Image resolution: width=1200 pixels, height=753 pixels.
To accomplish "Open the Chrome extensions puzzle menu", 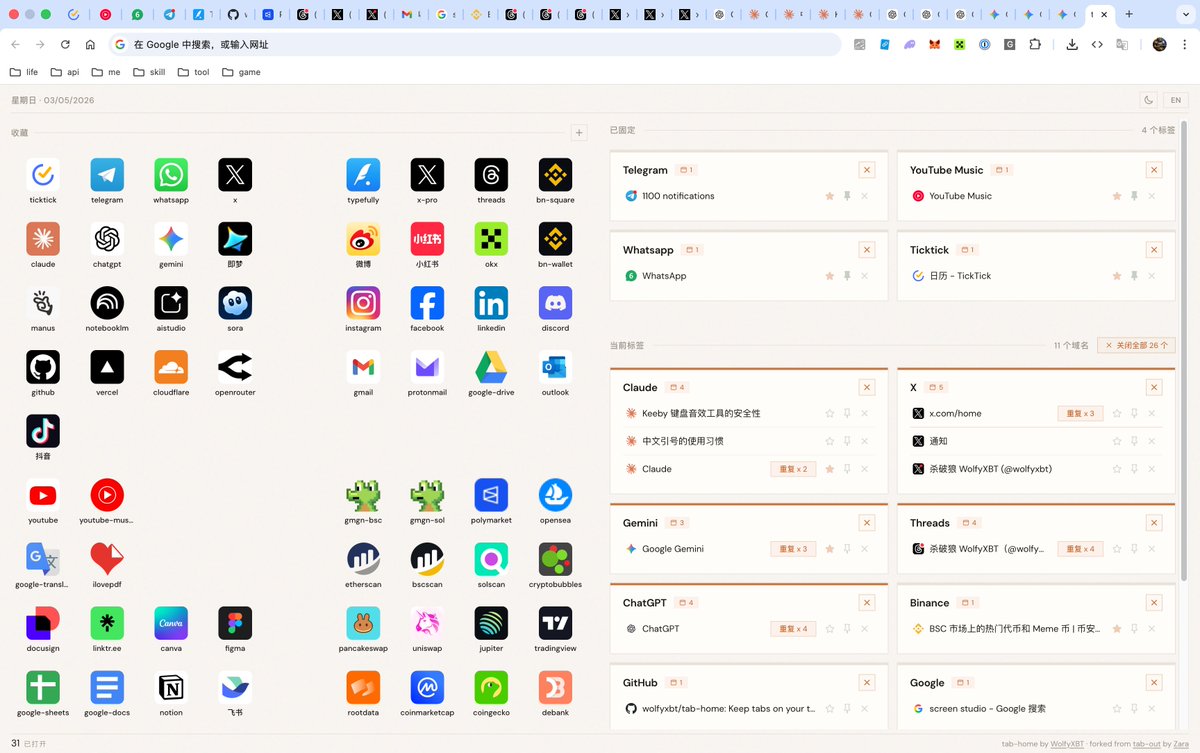I will click(x=1035, y=45).
